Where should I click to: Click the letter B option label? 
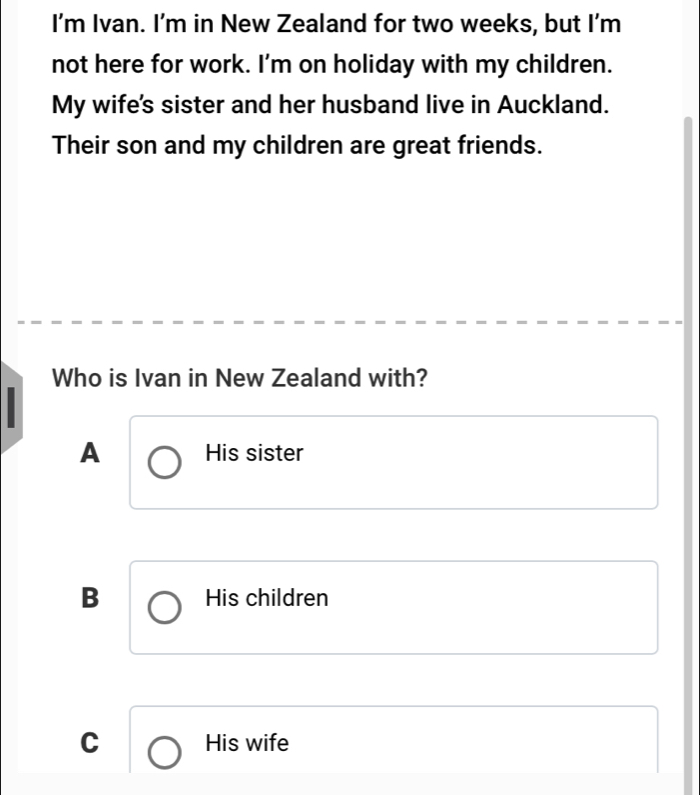tap(91, 599)
